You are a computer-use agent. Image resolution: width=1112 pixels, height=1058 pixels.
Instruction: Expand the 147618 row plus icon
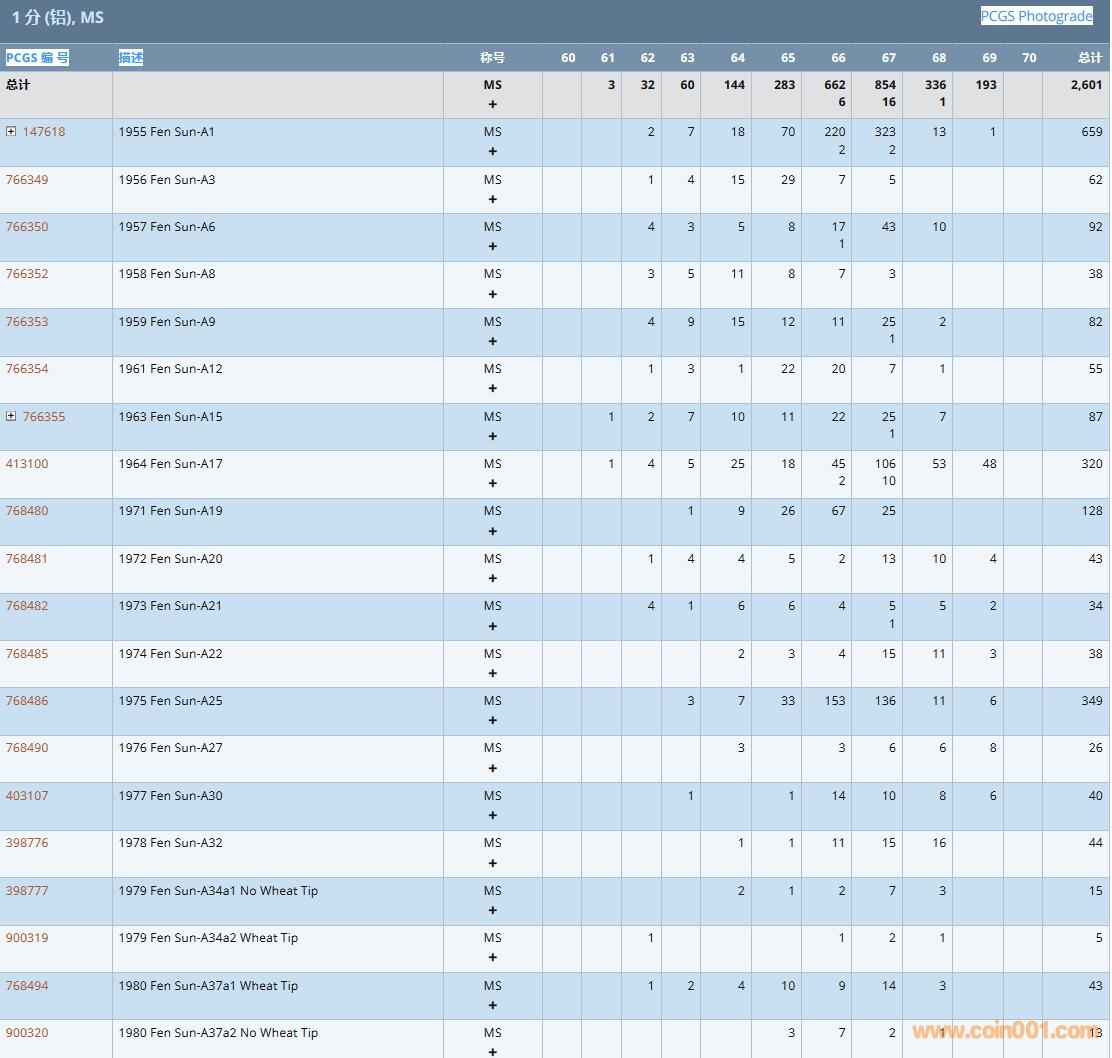11,132
